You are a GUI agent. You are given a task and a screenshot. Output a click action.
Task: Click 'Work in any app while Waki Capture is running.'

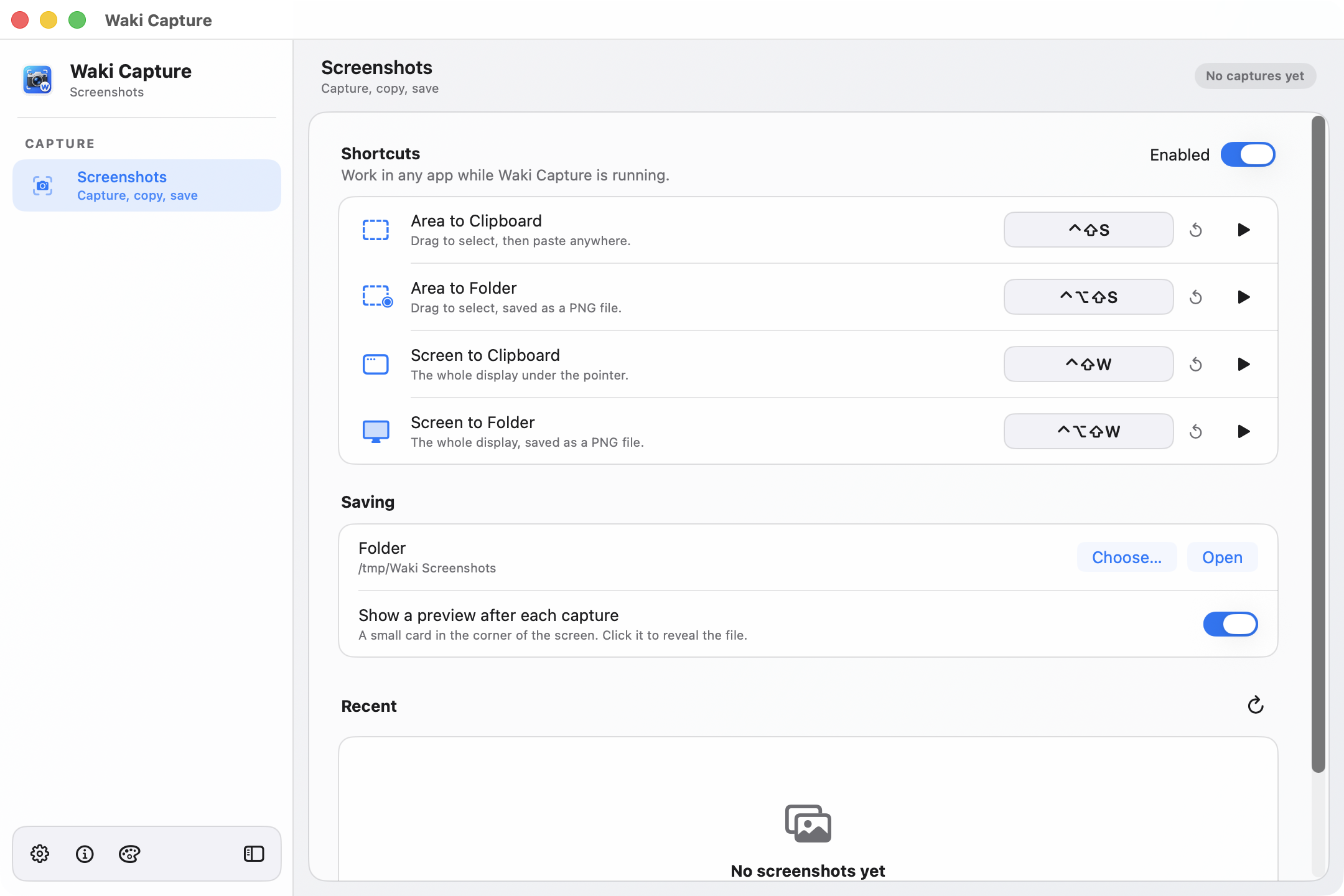[x=505, y=175]
